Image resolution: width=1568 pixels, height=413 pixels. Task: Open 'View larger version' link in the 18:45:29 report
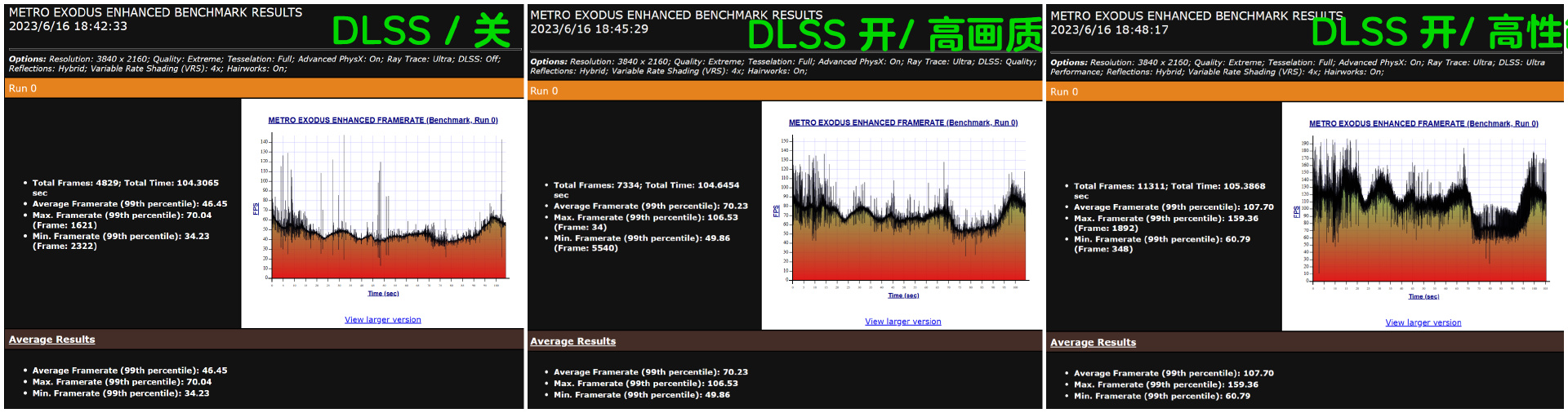pos(902,322)
